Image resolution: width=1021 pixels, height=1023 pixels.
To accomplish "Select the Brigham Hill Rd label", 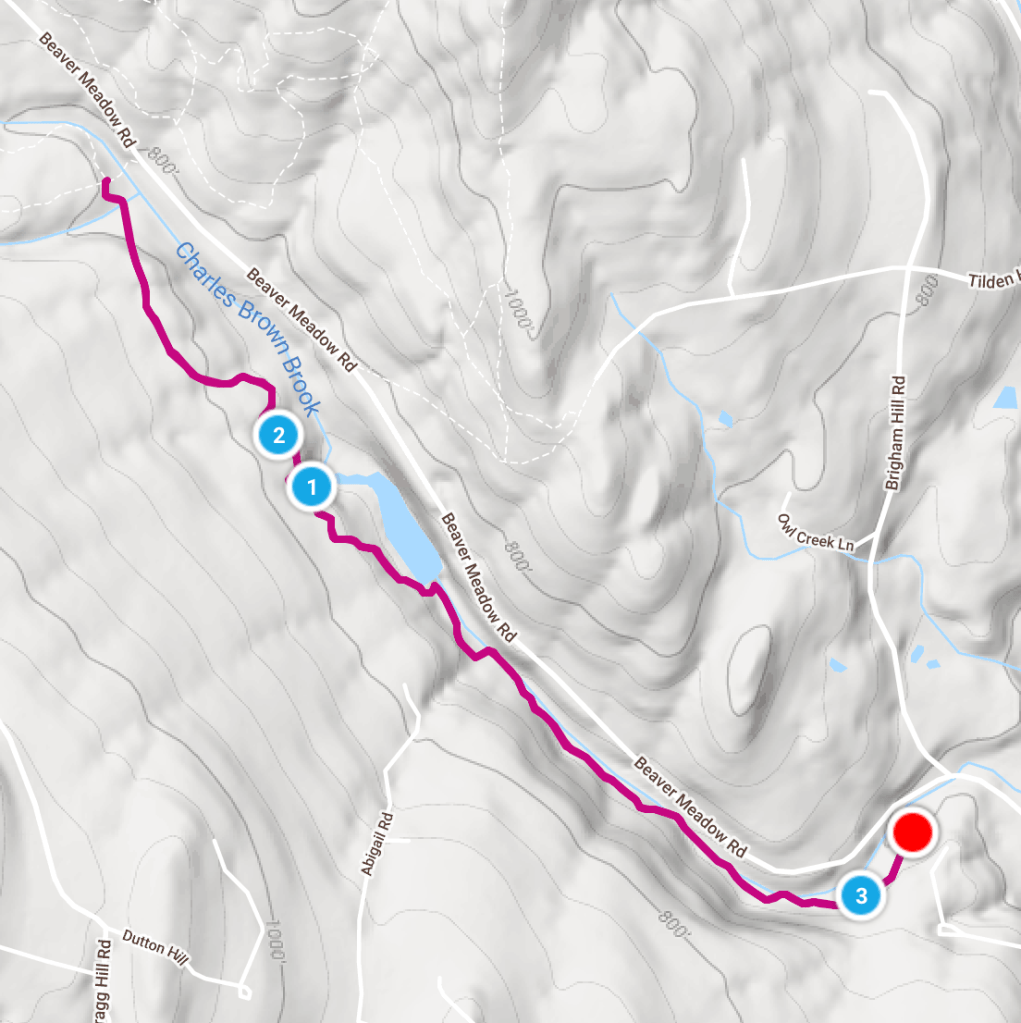I will click(x=896, y=433).
